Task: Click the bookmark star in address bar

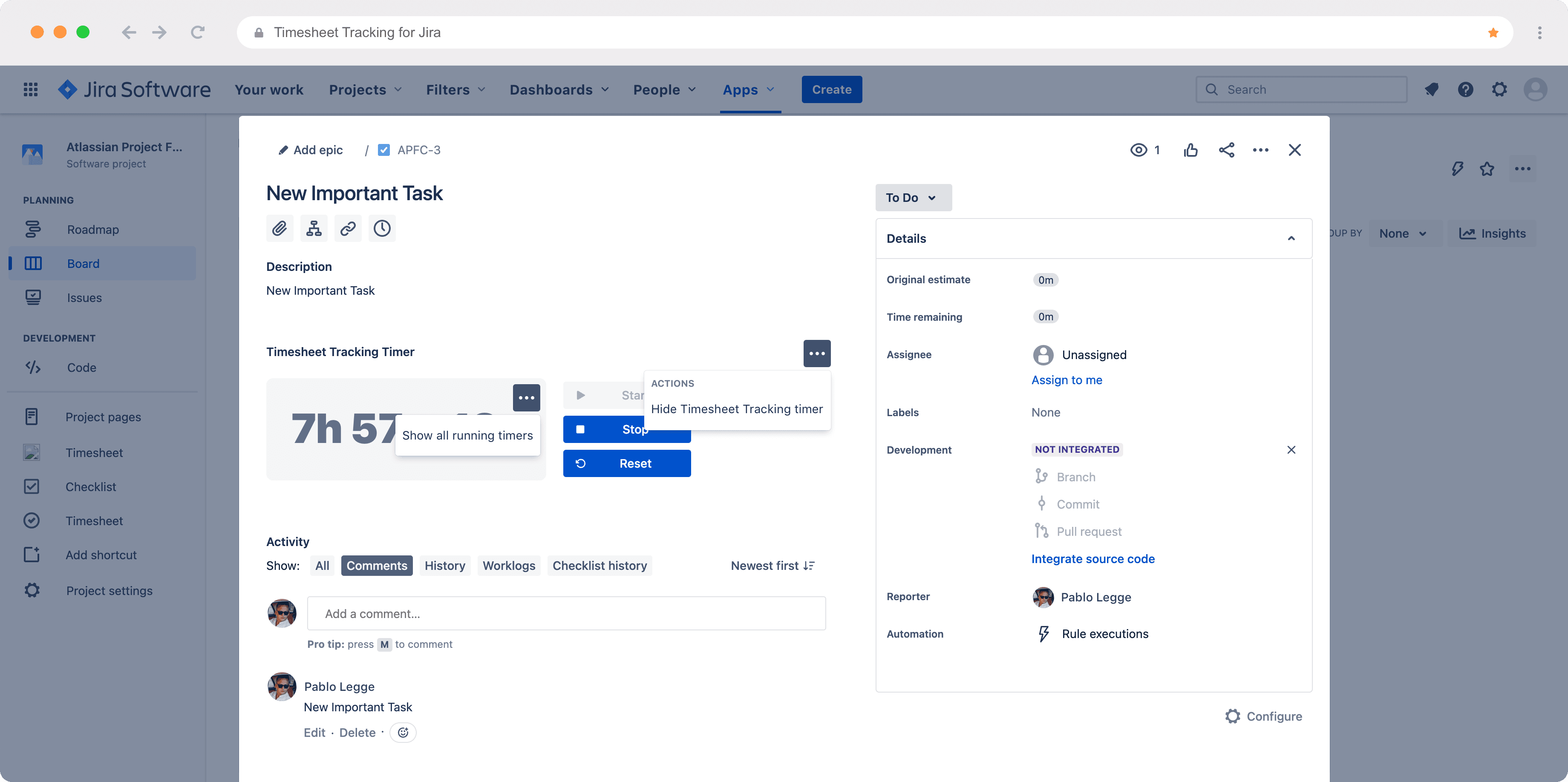Action: [x=1493, y=32]
